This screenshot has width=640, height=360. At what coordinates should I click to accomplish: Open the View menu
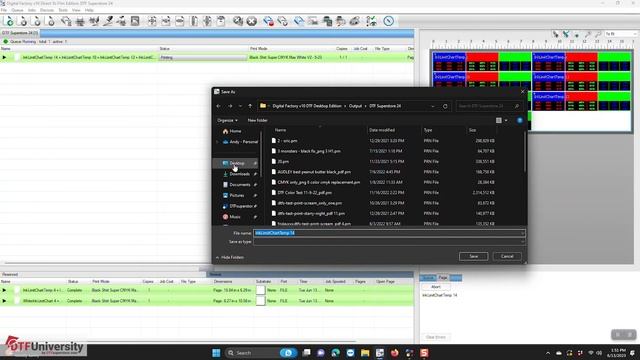click(76, 10)
